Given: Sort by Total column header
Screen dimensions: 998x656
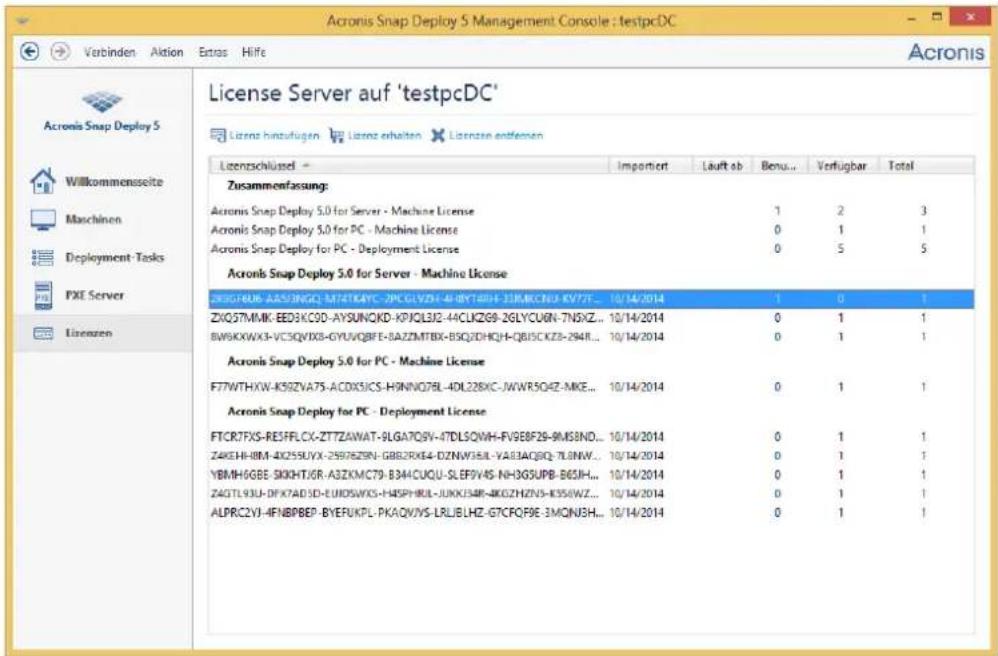Looking at the screenshot, I should pos(926,165).
